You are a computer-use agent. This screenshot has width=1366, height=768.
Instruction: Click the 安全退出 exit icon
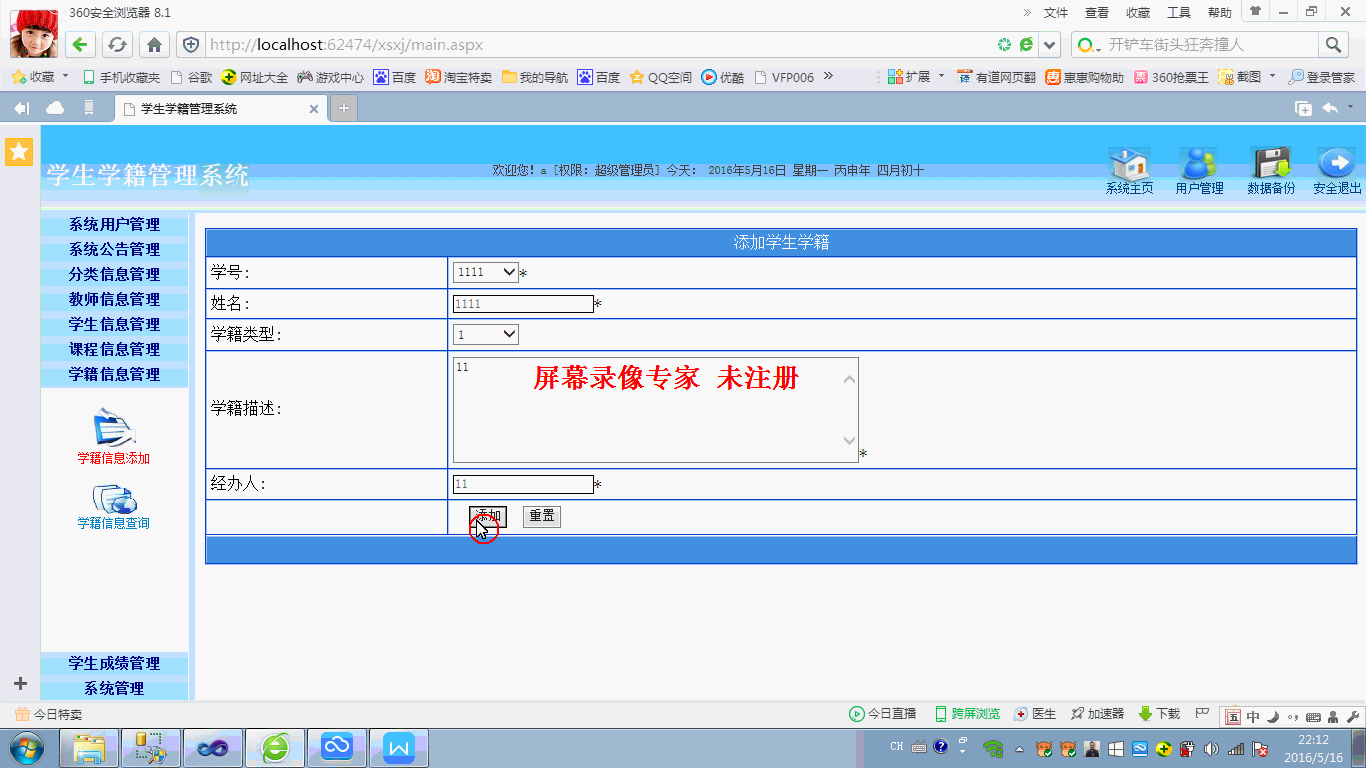point(1336,163)
